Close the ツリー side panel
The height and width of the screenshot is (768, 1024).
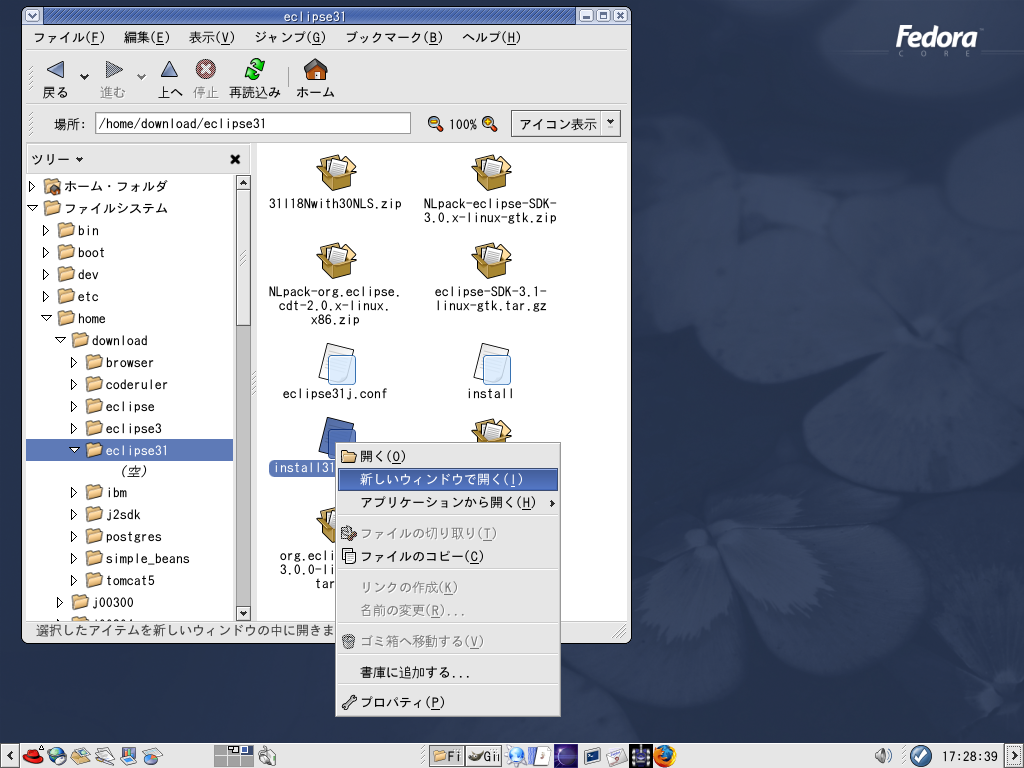coord(235,159)
